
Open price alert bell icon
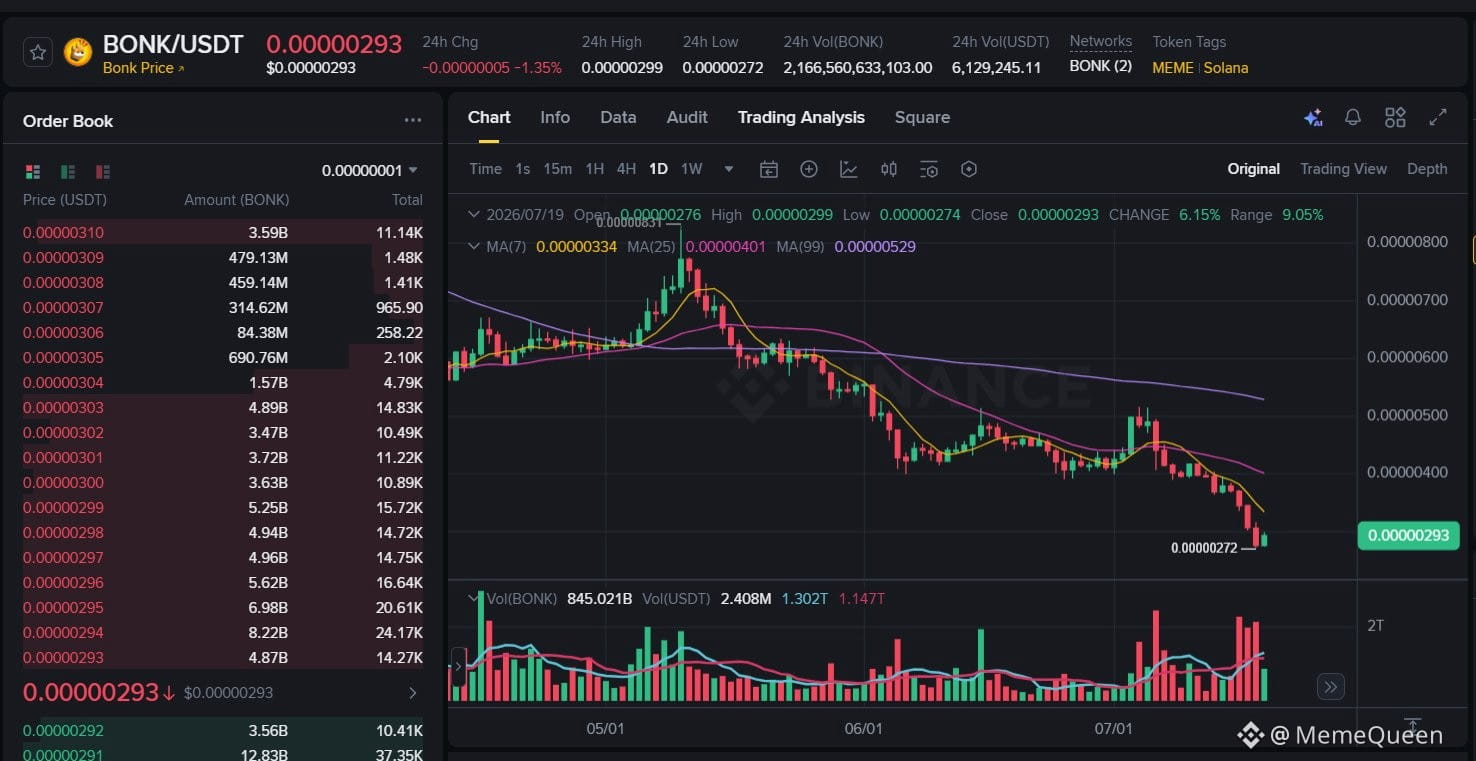(x=1353, y=118)
